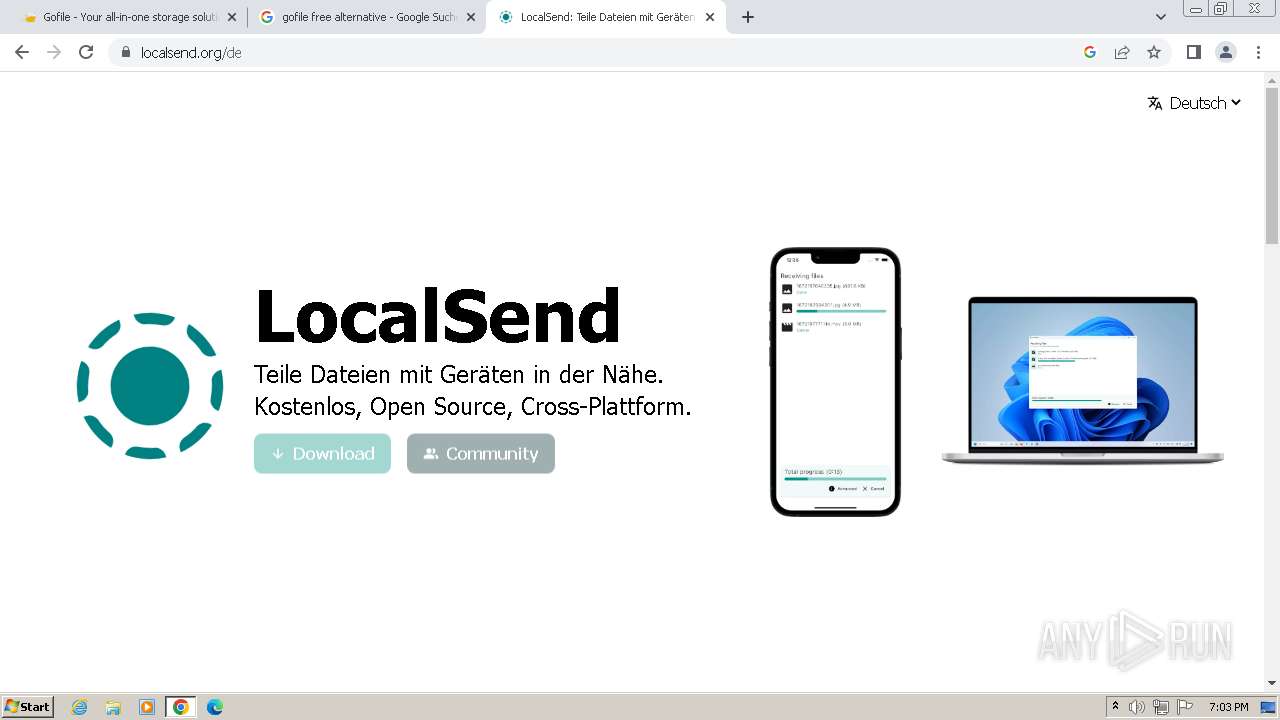Close the Gofile tab
The height and width of the screenshot is (720, 1280).
231,17
